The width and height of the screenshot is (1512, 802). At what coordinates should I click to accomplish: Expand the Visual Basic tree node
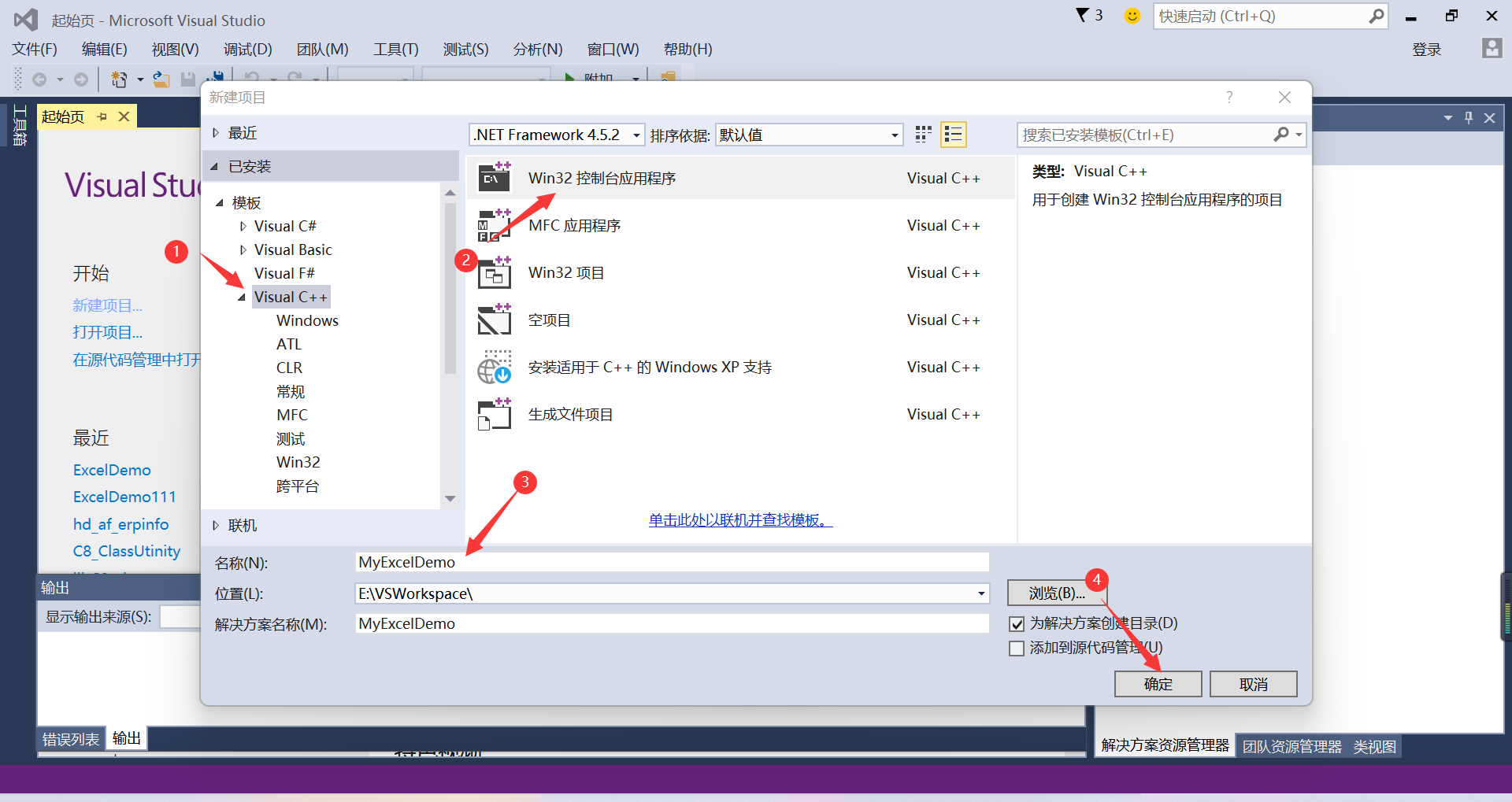(243, 249)
